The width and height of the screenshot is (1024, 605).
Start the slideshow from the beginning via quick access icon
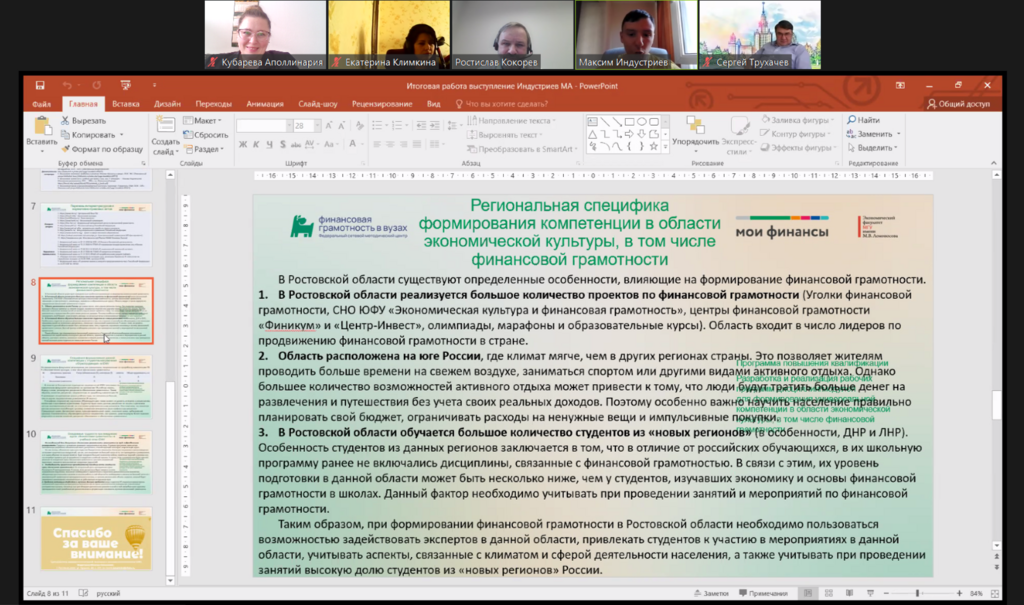pos(125,86)
